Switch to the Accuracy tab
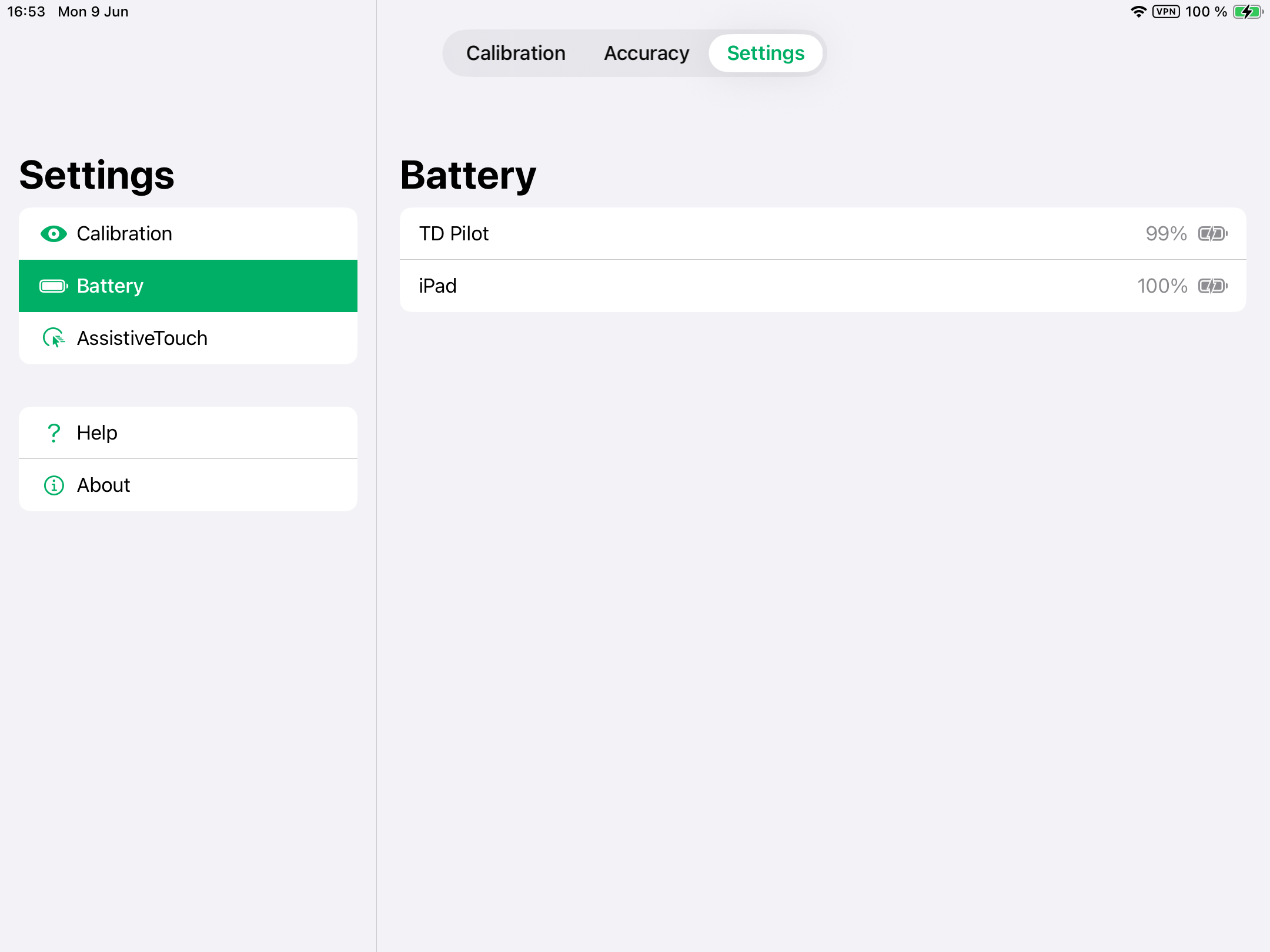This screenshot has height=952, width=1270. click(646, 53)
